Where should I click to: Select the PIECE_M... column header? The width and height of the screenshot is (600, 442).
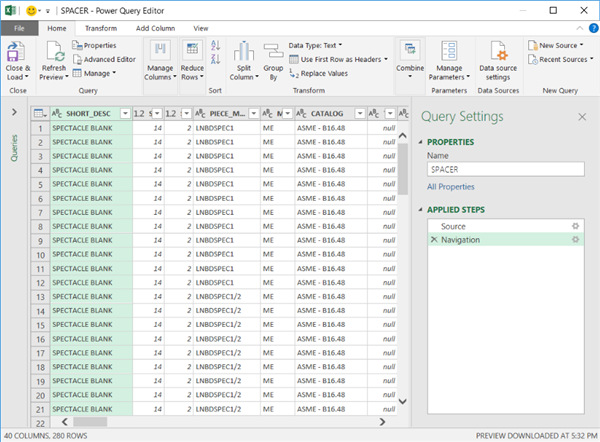click(x=227, y=114)
